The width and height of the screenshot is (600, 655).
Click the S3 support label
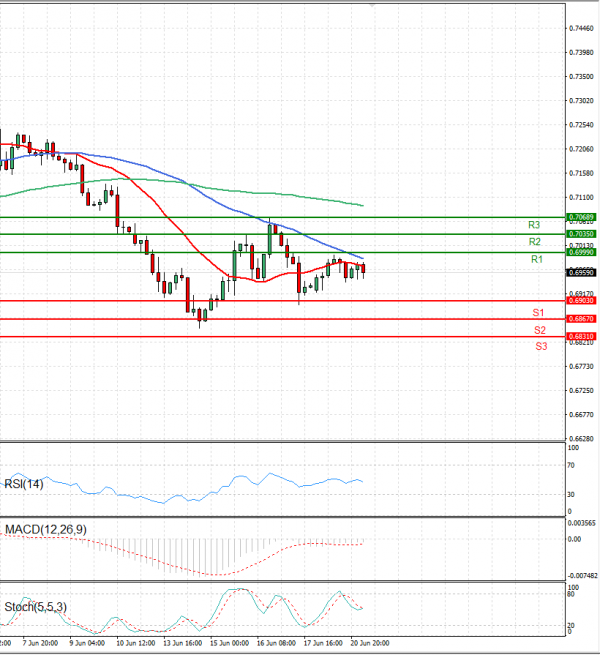[x=541, y=346]
